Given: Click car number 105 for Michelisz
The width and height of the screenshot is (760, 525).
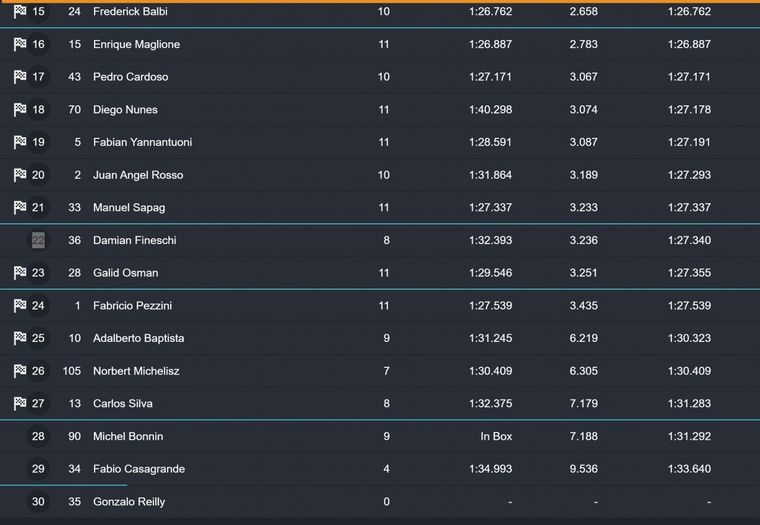Looking at the screenshot, I should point(71,371).
